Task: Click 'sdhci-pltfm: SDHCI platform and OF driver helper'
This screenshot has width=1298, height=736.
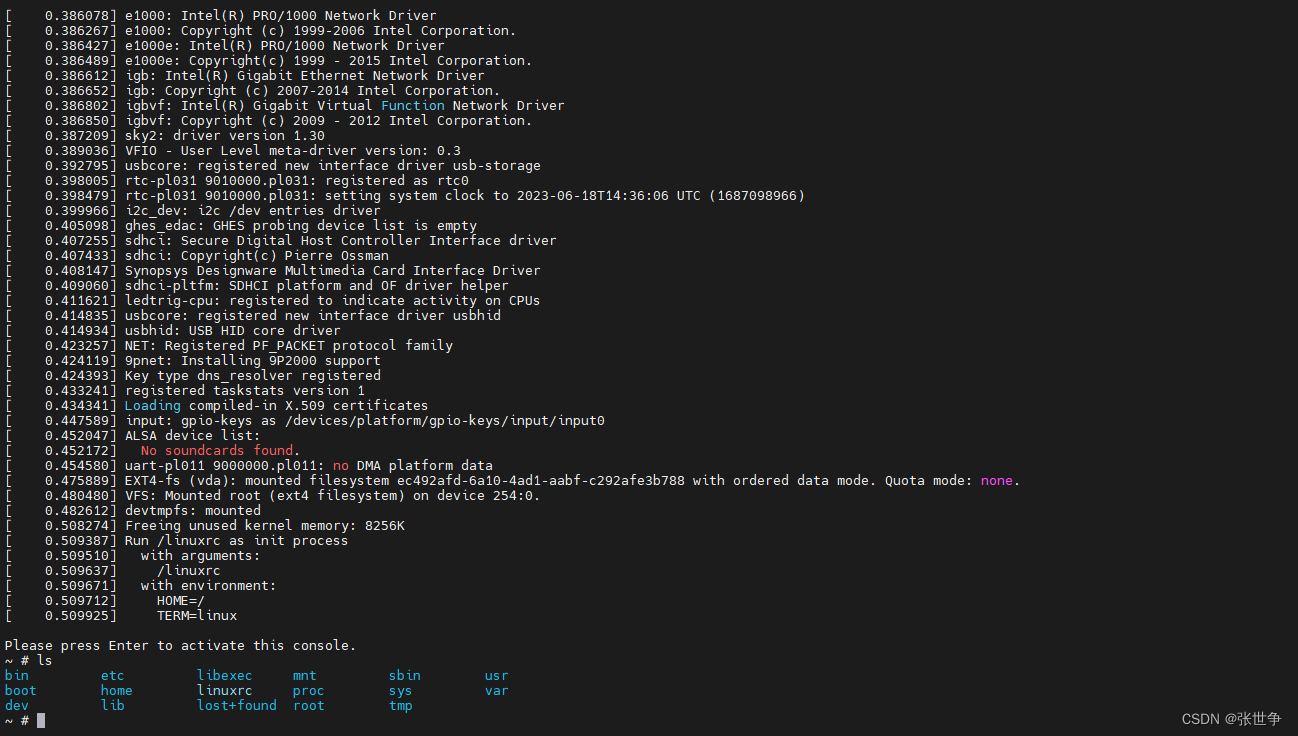Action: click(x=317, y=286)
